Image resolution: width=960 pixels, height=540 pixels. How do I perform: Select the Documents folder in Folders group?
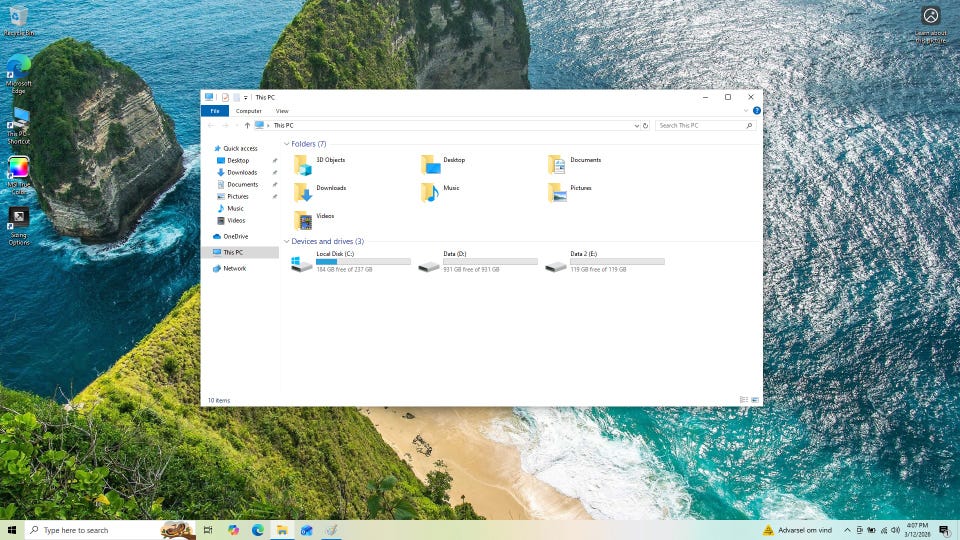pos(574,165)
